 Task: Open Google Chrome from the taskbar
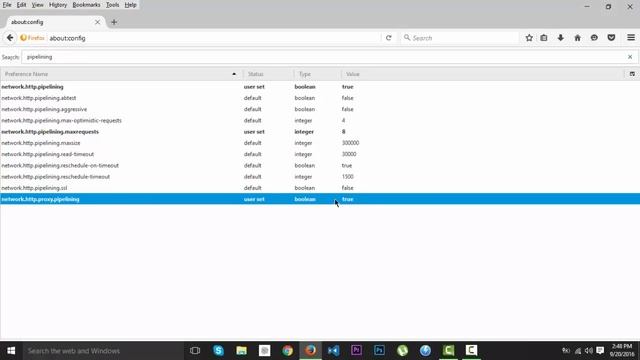[287, 351]
